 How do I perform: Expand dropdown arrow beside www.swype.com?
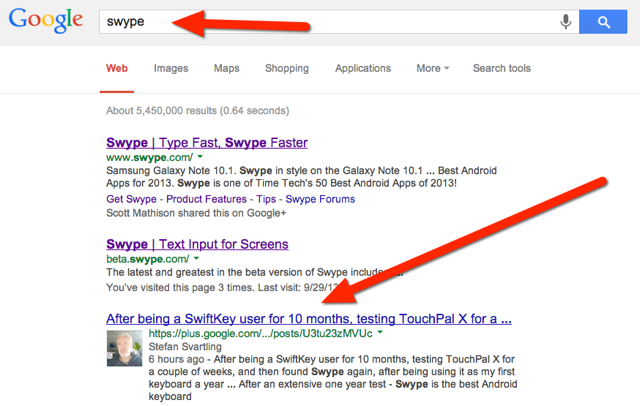(x=200, y=158)
